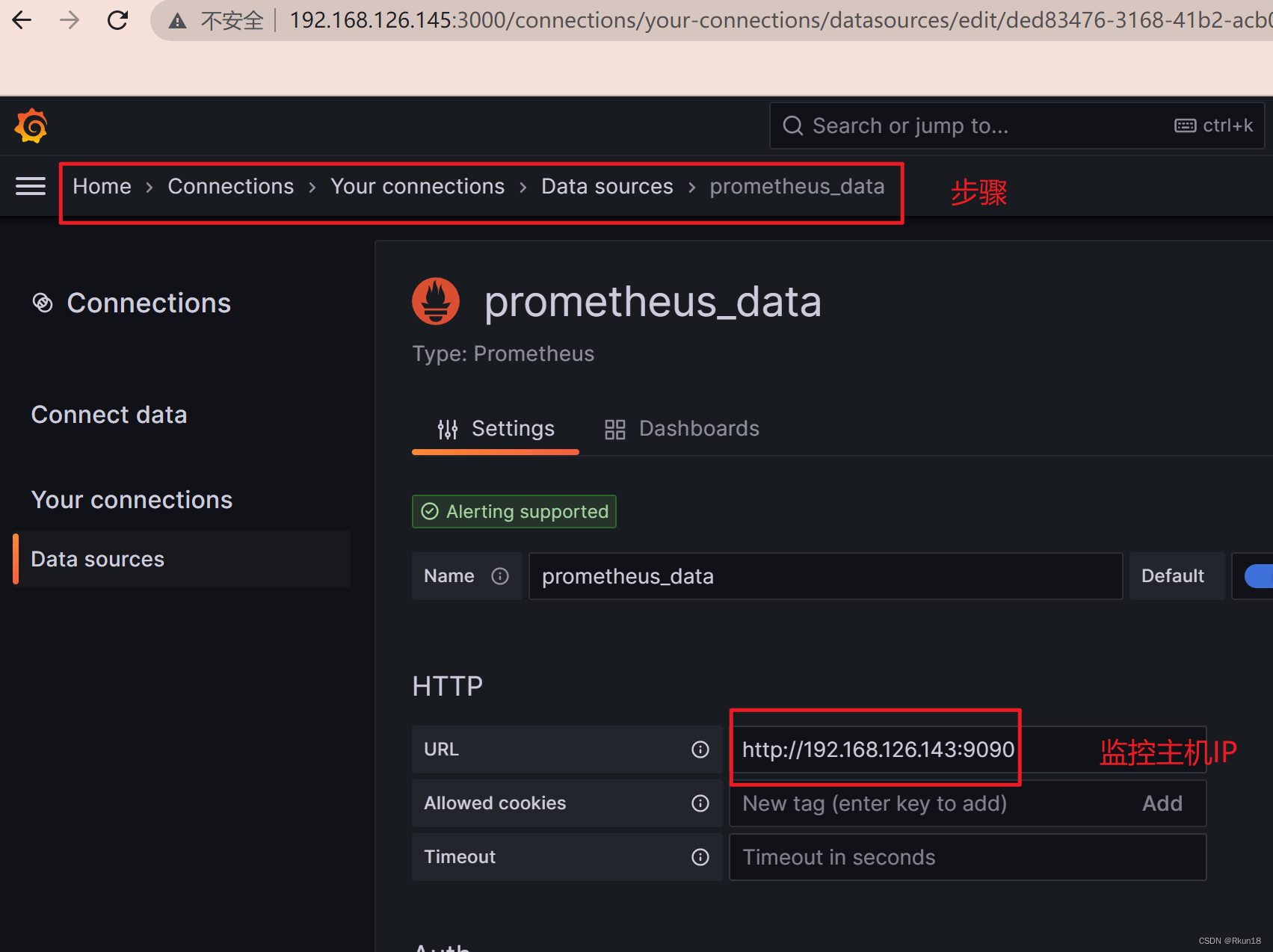Image resolution: width=1273 pixels, height=952 pixels.
Task: Click the info icon in Allowed cookies row
Action: tap(700, 803)
